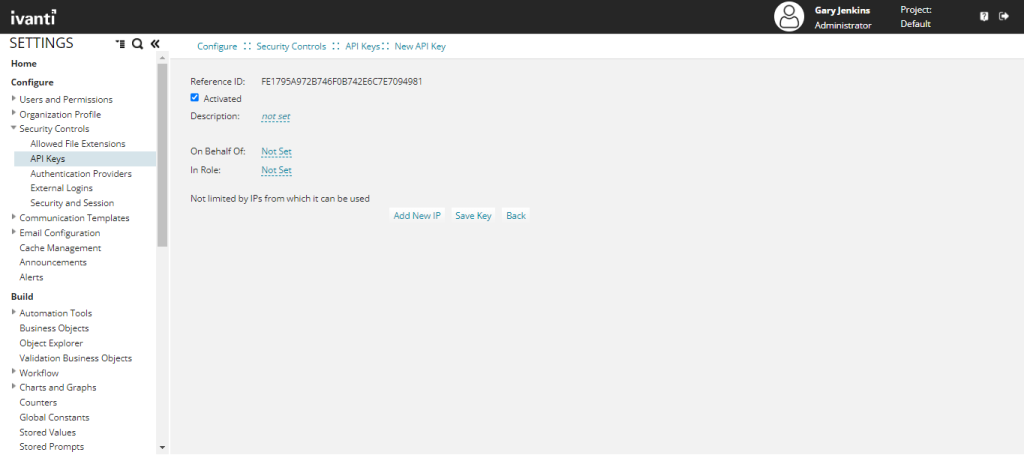This screenshot has width=1024, height=470.
Task: Set the In Role value
Action: coord(276,170)
